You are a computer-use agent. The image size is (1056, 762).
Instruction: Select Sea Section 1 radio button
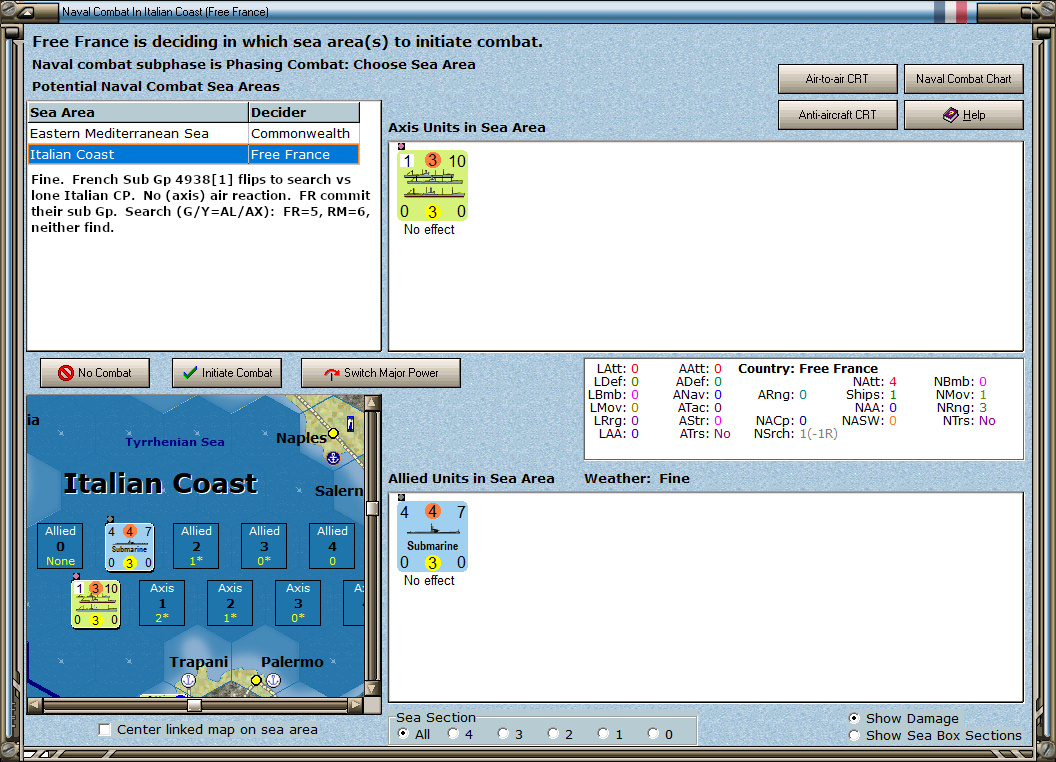[x=603, y=734]
